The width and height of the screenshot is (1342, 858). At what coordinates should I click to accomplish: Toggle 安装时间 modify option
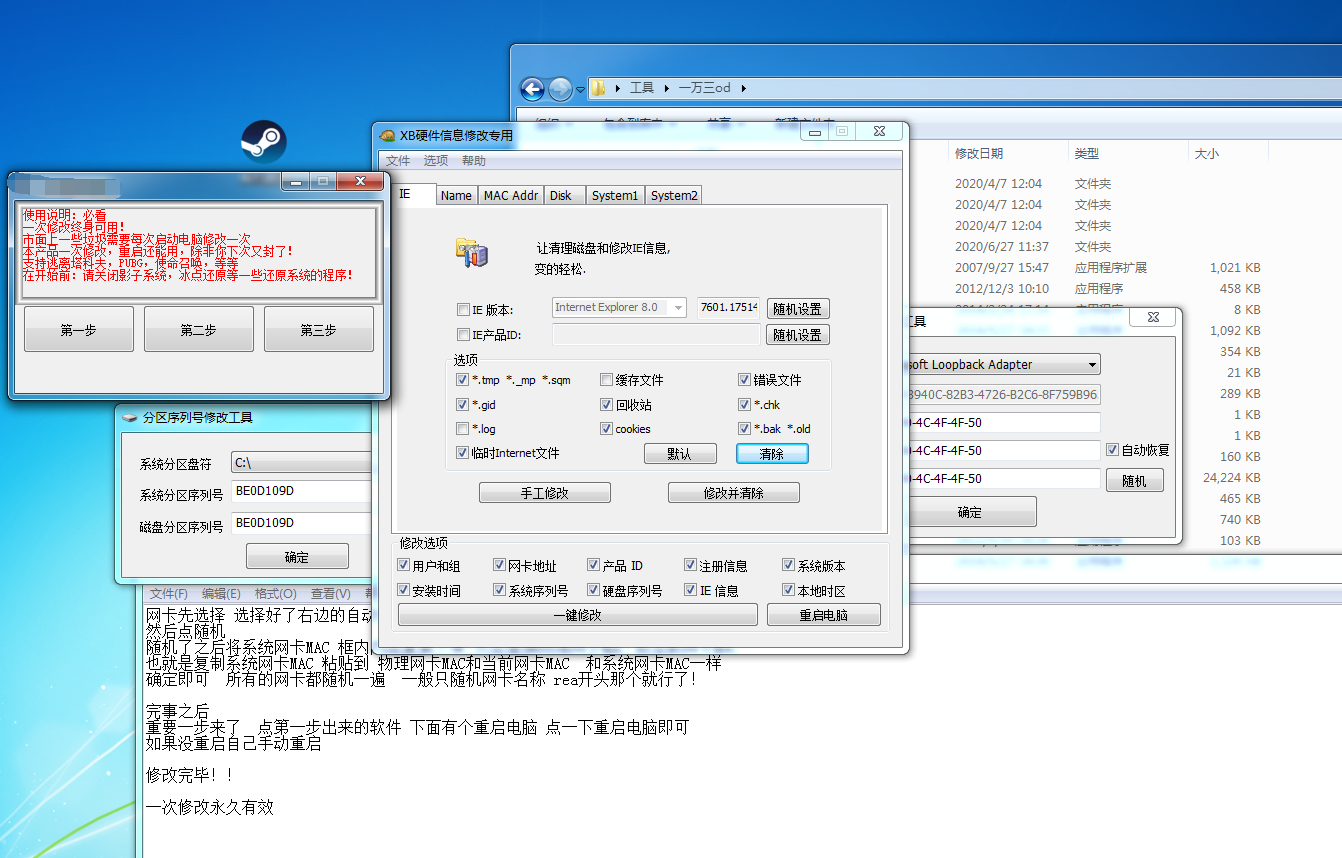pyautogui.click(x=404, y=590)
